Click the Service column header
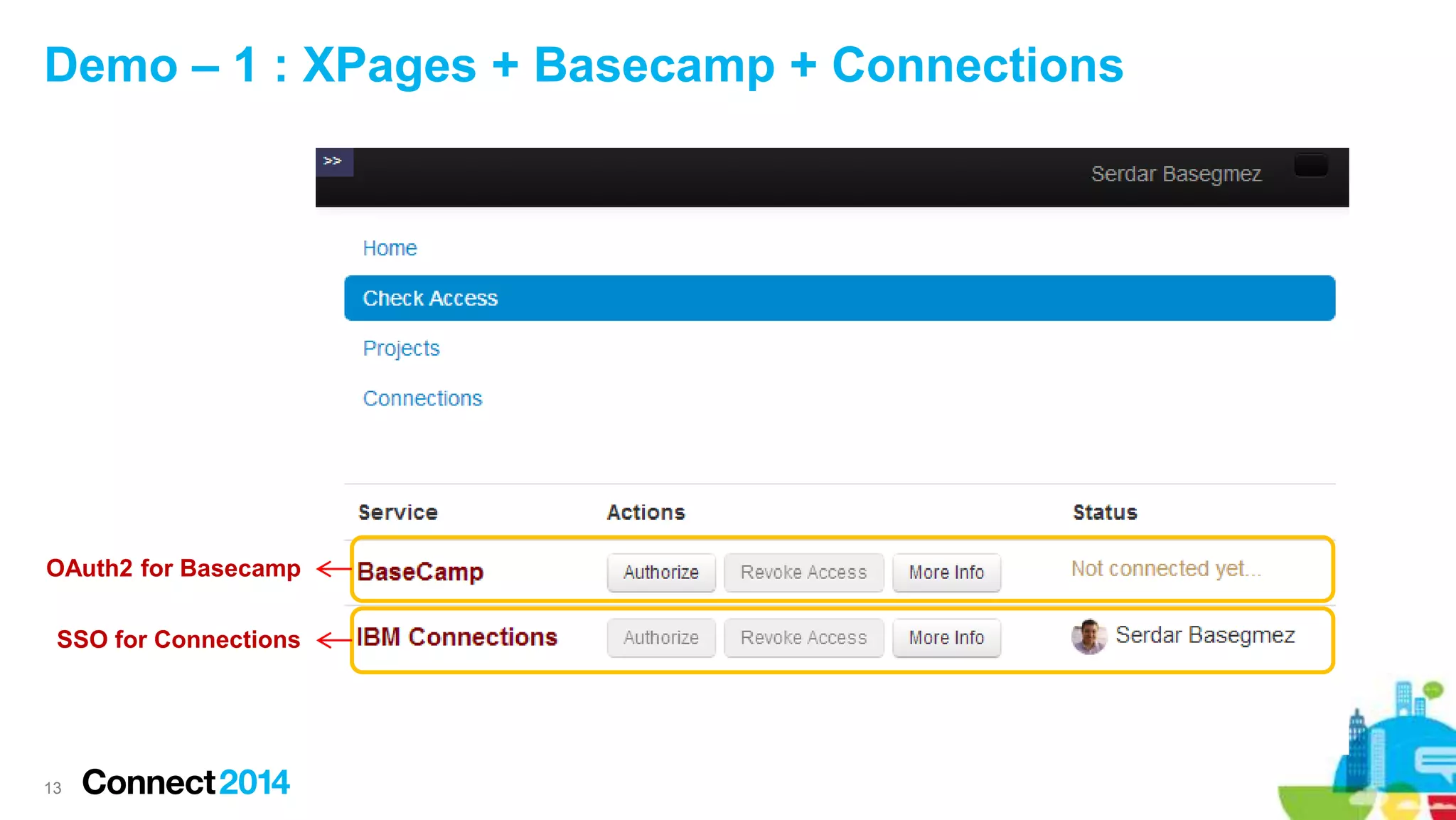 tap(398, 513)
